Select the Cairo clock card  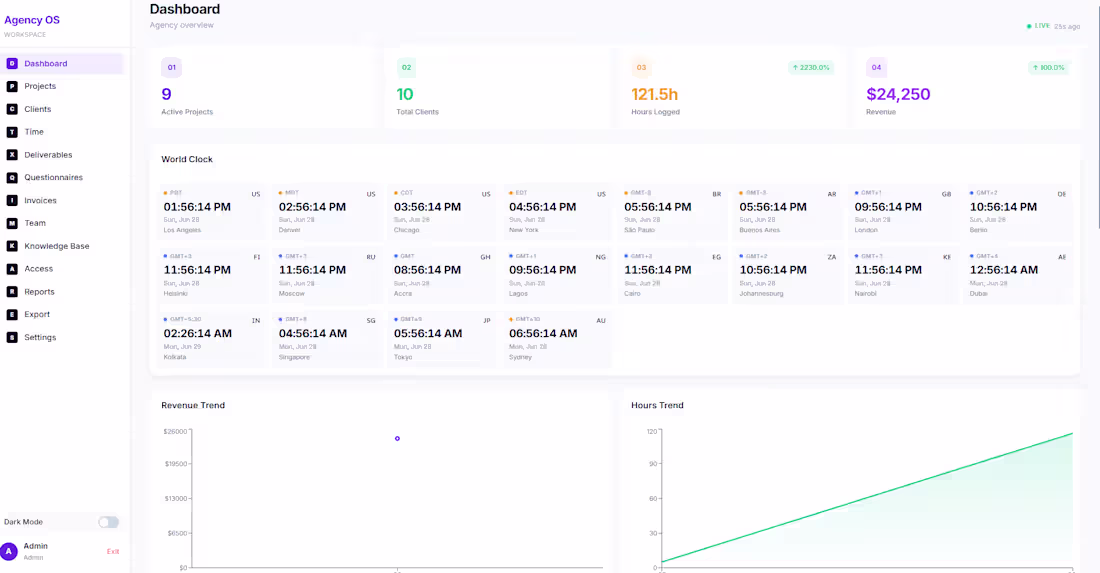point(672,275)
